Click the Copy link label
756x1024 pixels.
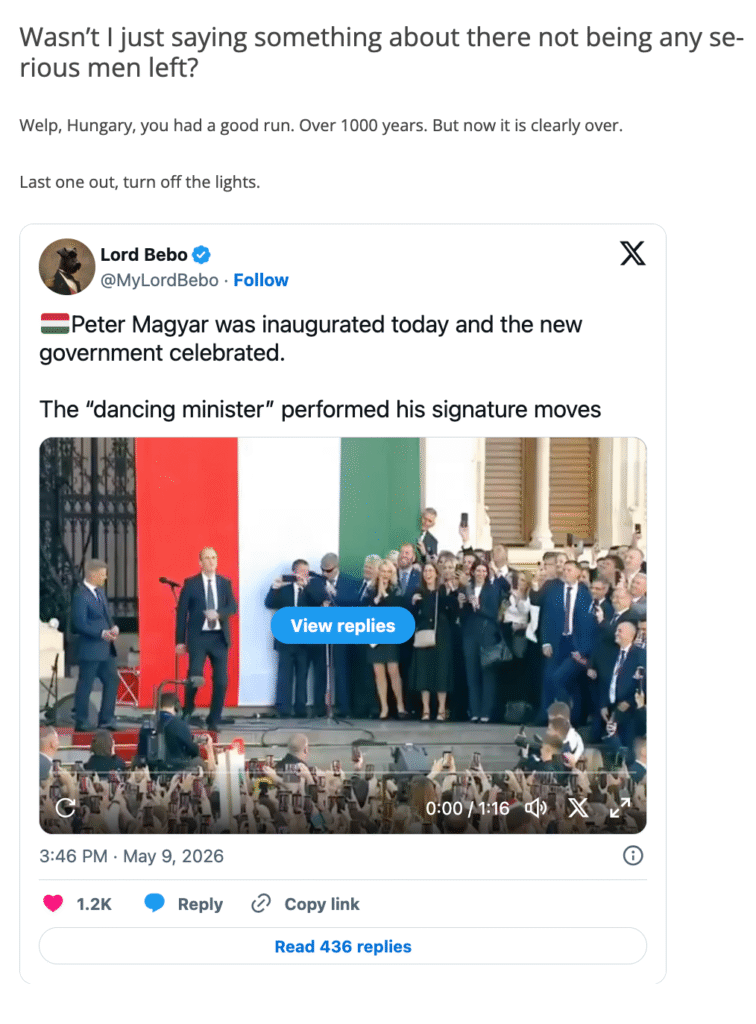coord(322,904)
